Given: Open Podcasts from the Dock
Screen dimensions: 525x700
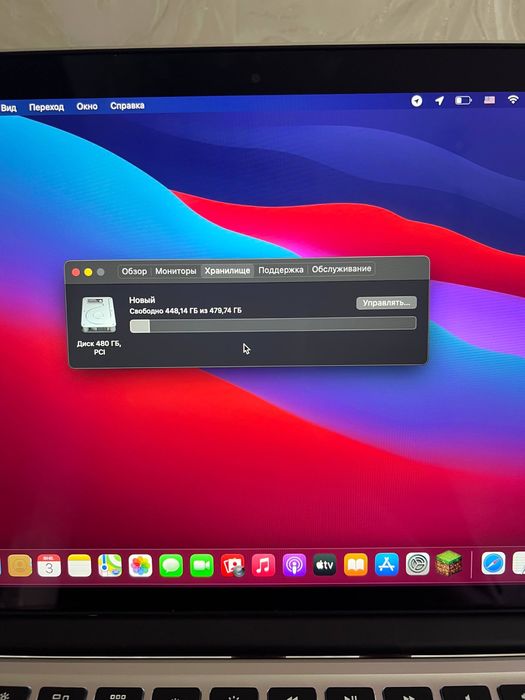Looking at the screenshot, I should click(x=294, y=565).
